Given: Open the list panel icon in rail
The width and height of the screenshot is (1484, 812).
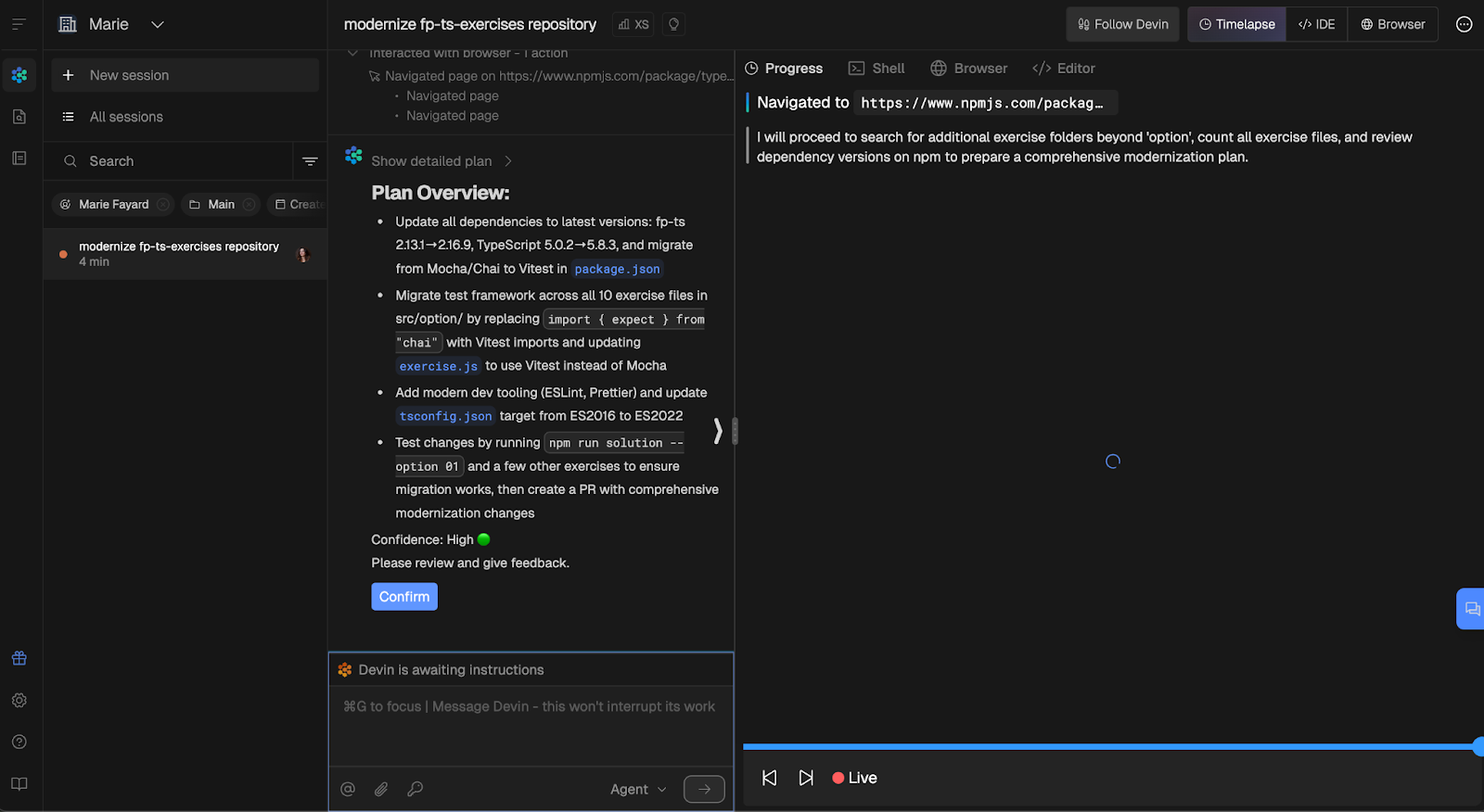Looking at the screenshot, I should tap(19, 159).
